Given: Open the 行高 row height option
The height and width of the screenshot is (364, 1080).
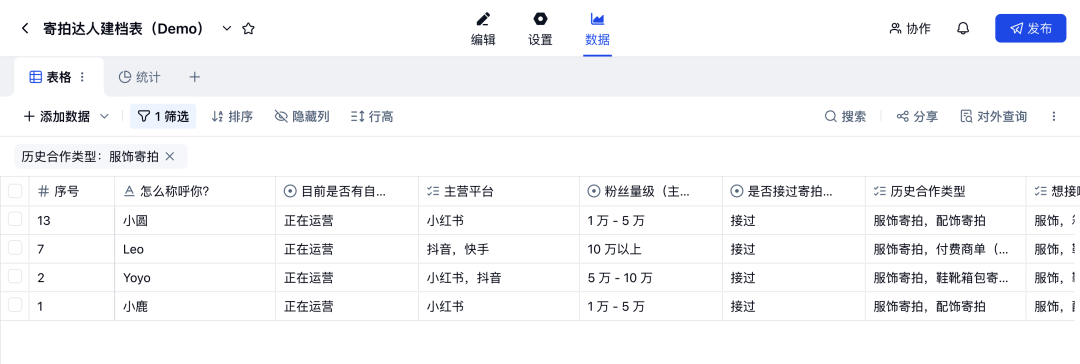Looking at the screenshot, I should [372, 117].
